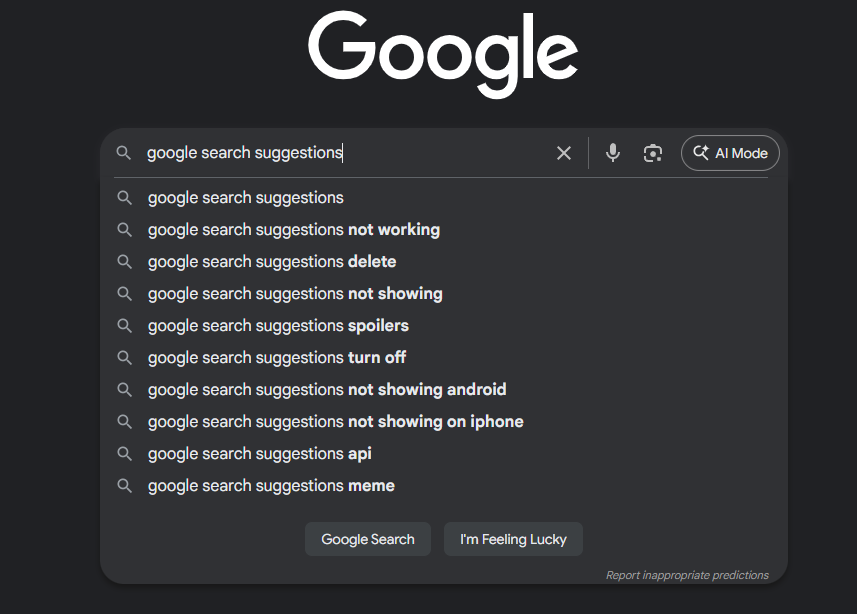The height and width of the screenshot is (614, 857).
Task: Select suggestion 'not showing android'
Action: (327, 389)
